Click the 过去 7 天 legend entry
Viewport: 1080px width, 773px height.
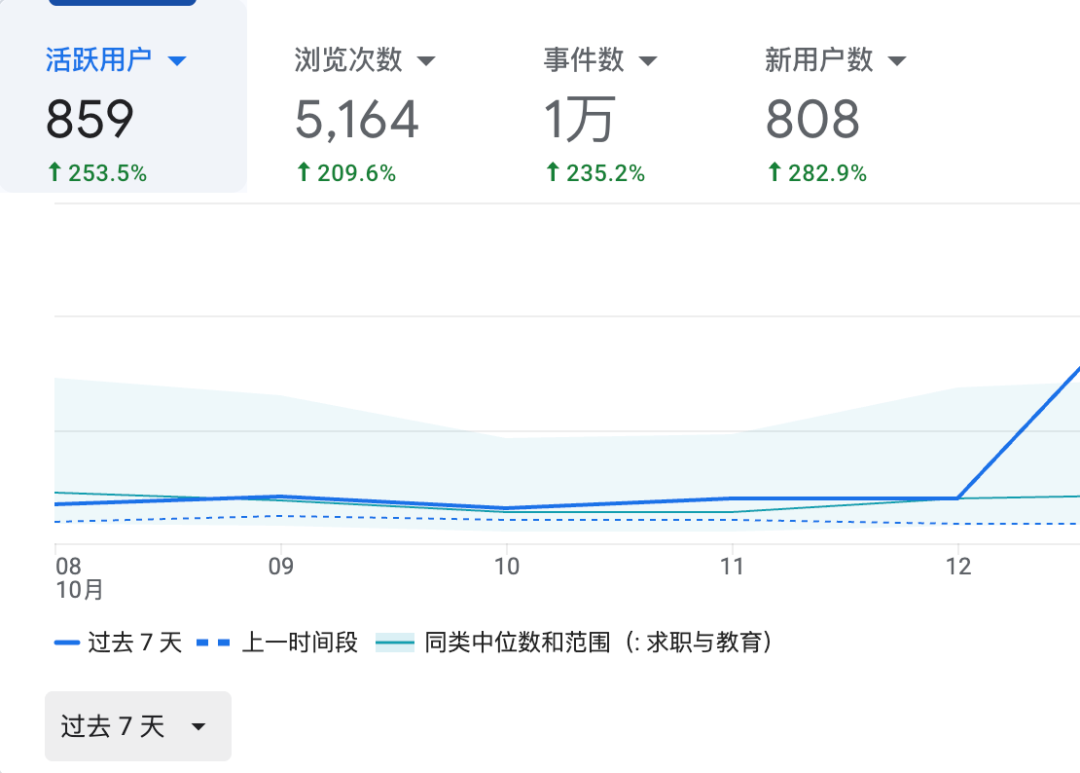[x=118, y=643]
